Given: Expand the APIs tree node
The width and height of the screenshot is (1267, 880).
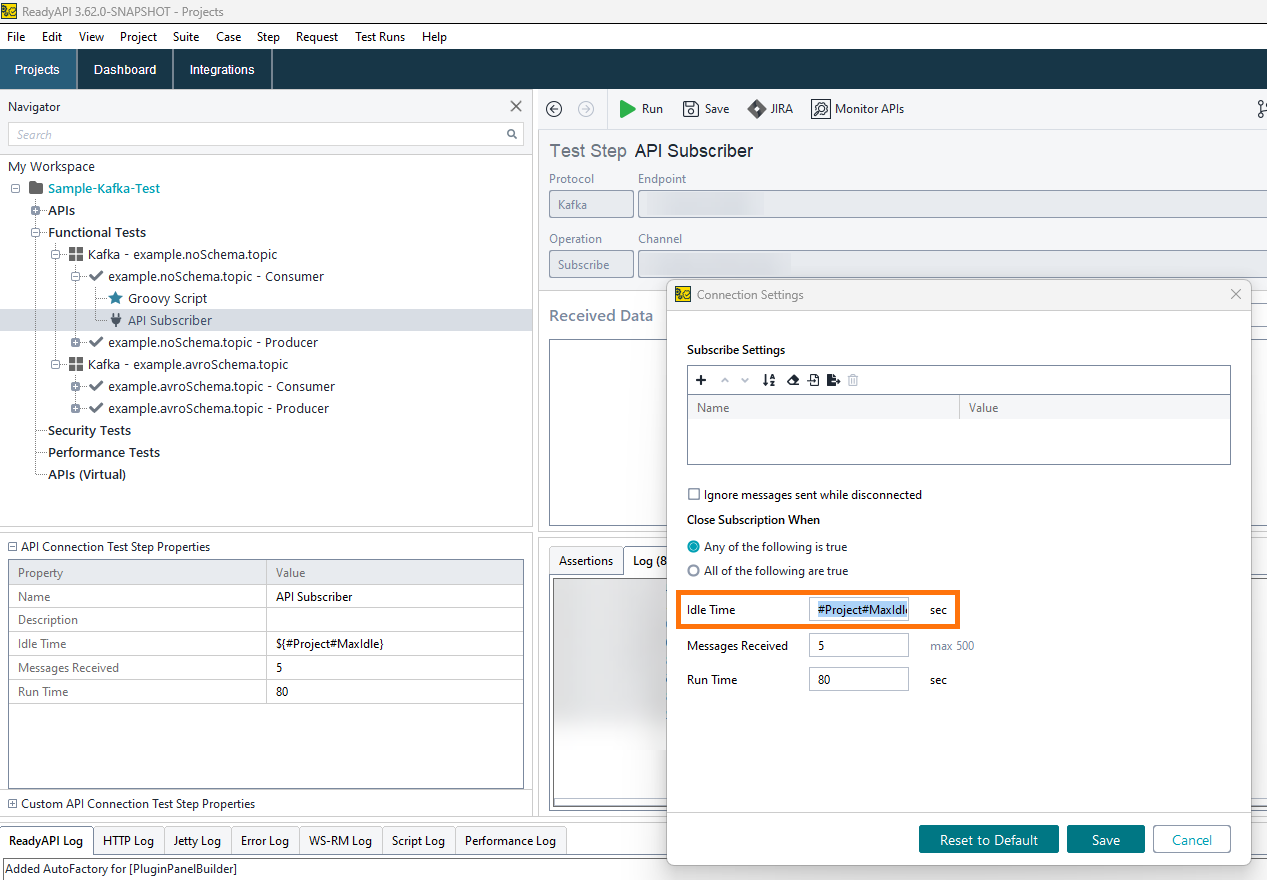Looking at the screenshot, I should click(36, 211).
